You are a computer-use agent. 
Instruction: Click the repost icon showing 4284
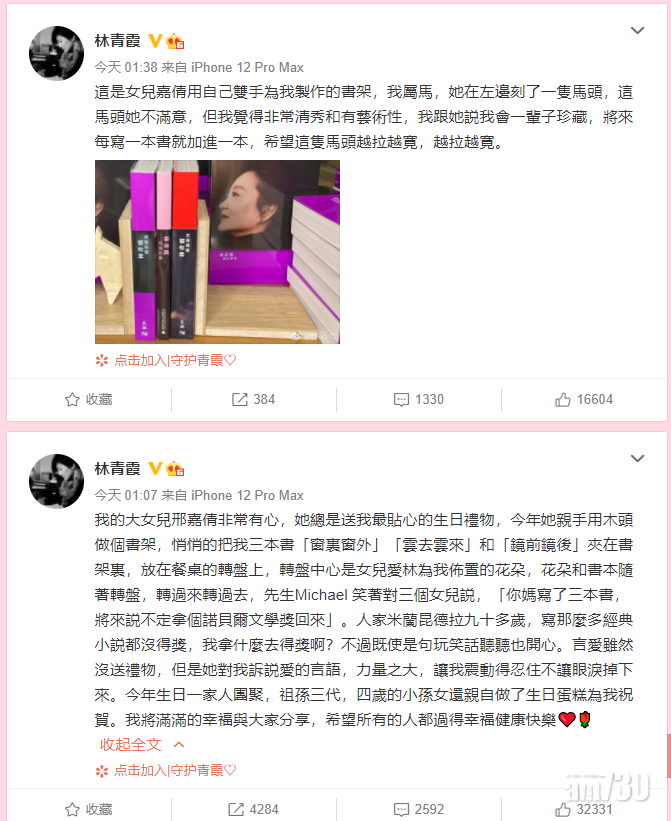236,809
